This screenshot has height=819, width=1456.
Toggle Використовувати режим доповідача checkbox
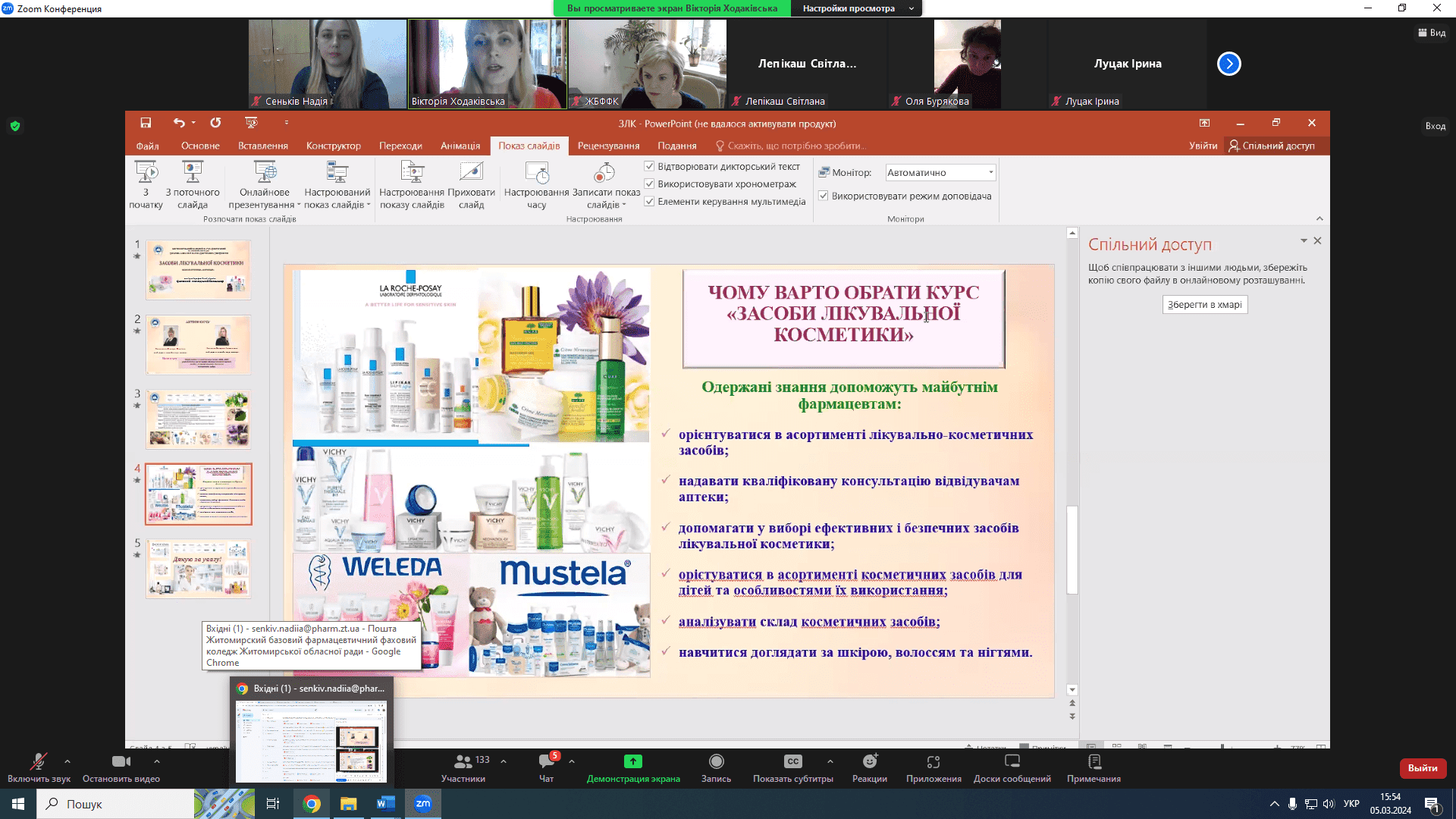click(x=824, y=196)
